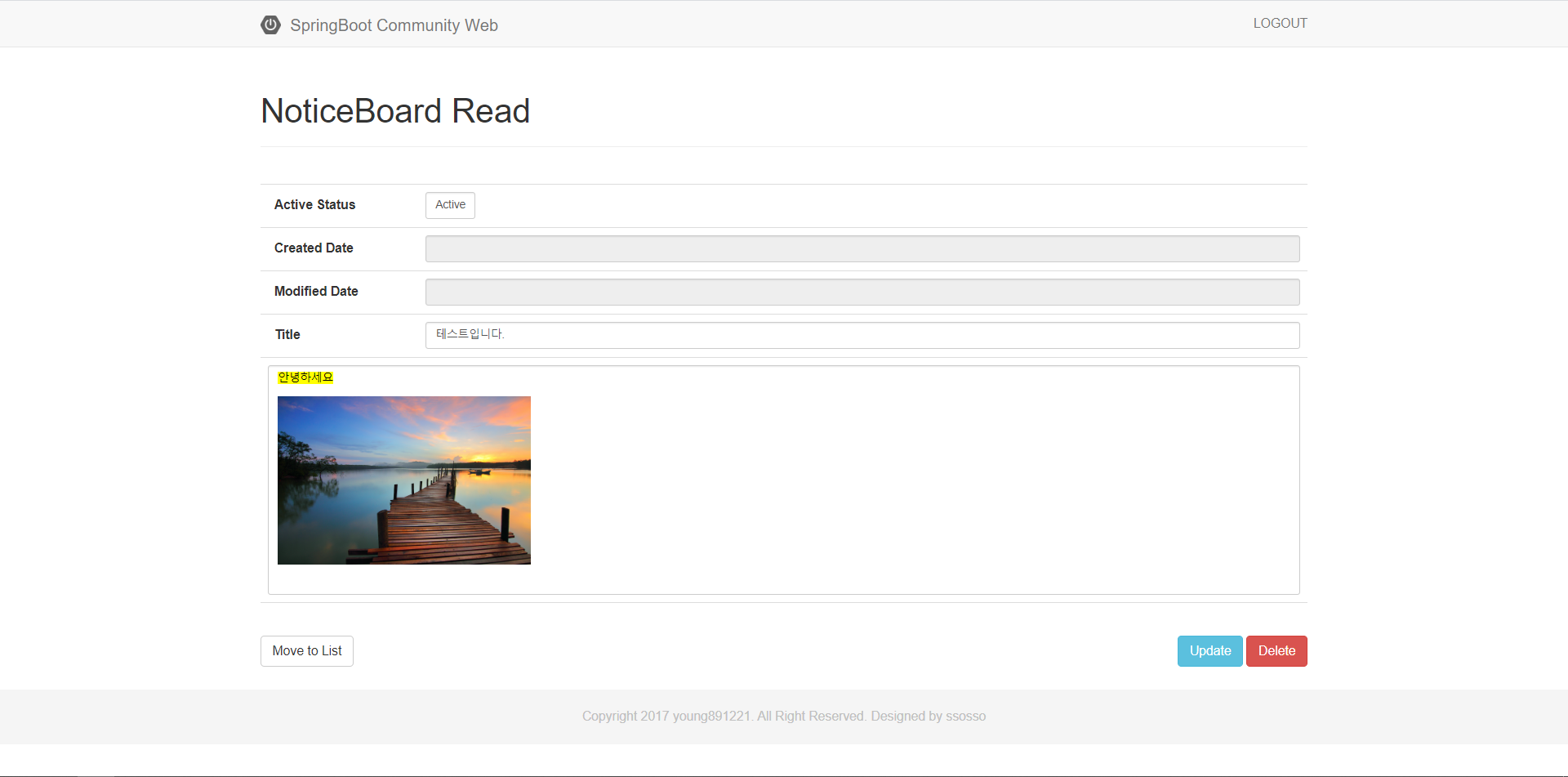Viewport: 1568px width, 777px height.
Task: Click the Active Status label
Action: [314, 205]
